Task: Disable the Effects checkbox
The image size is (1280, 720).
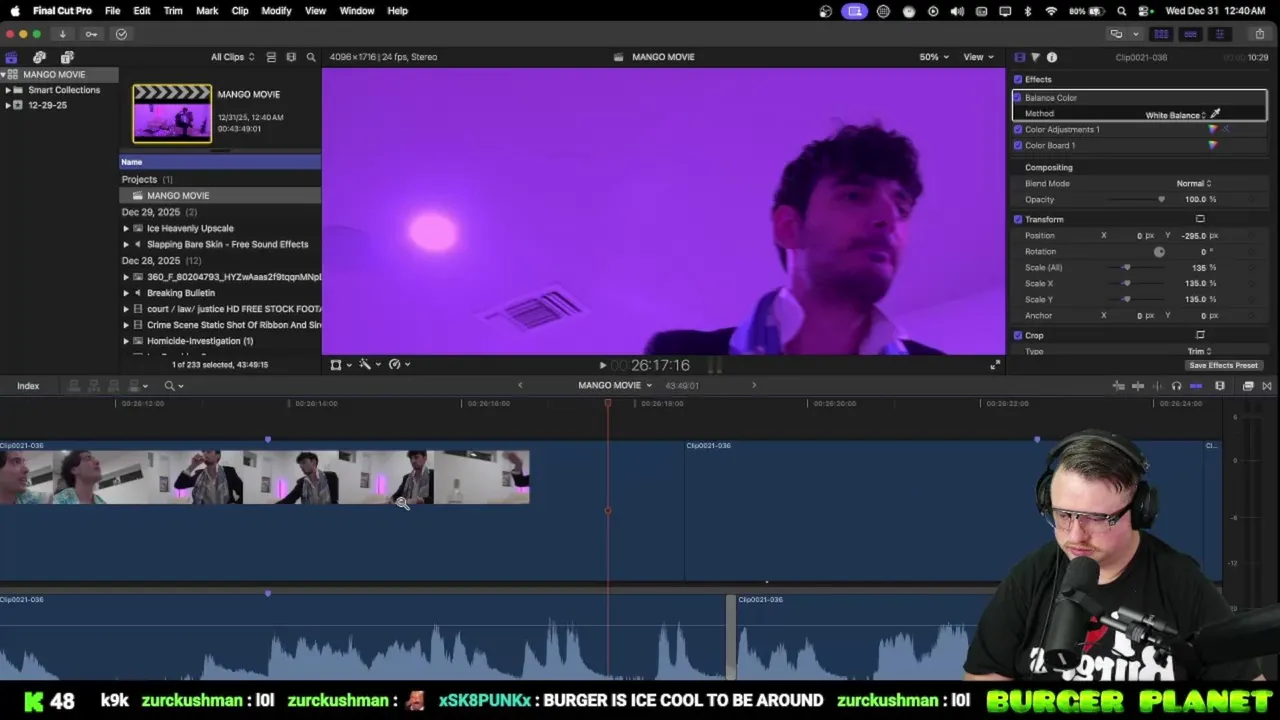Action: tap(1018, 79)
